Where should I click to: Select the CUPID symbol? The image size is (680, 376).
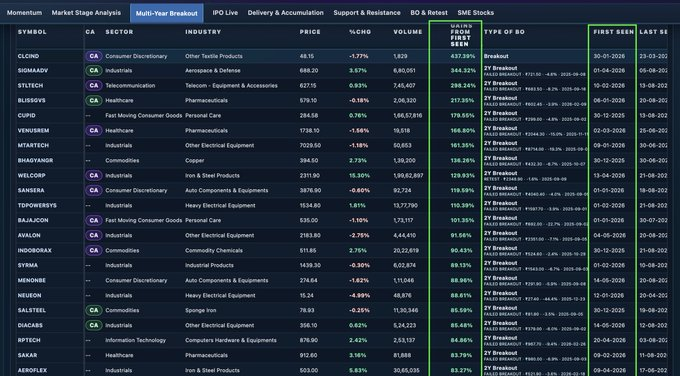click(x=26, y=116)
